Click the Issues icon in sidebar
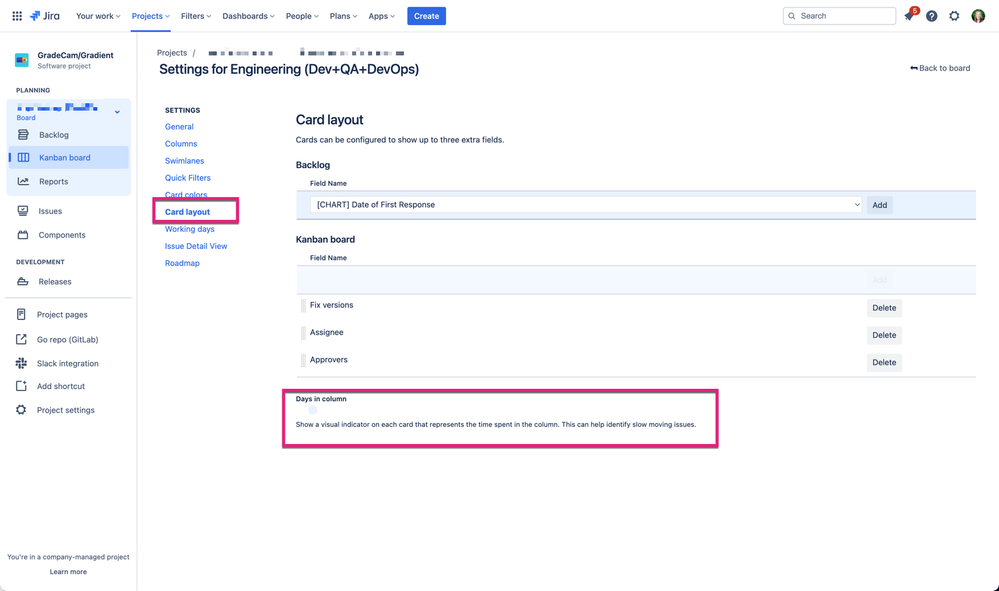Viewport: 999px width, 591px height. tap(23, 211)
